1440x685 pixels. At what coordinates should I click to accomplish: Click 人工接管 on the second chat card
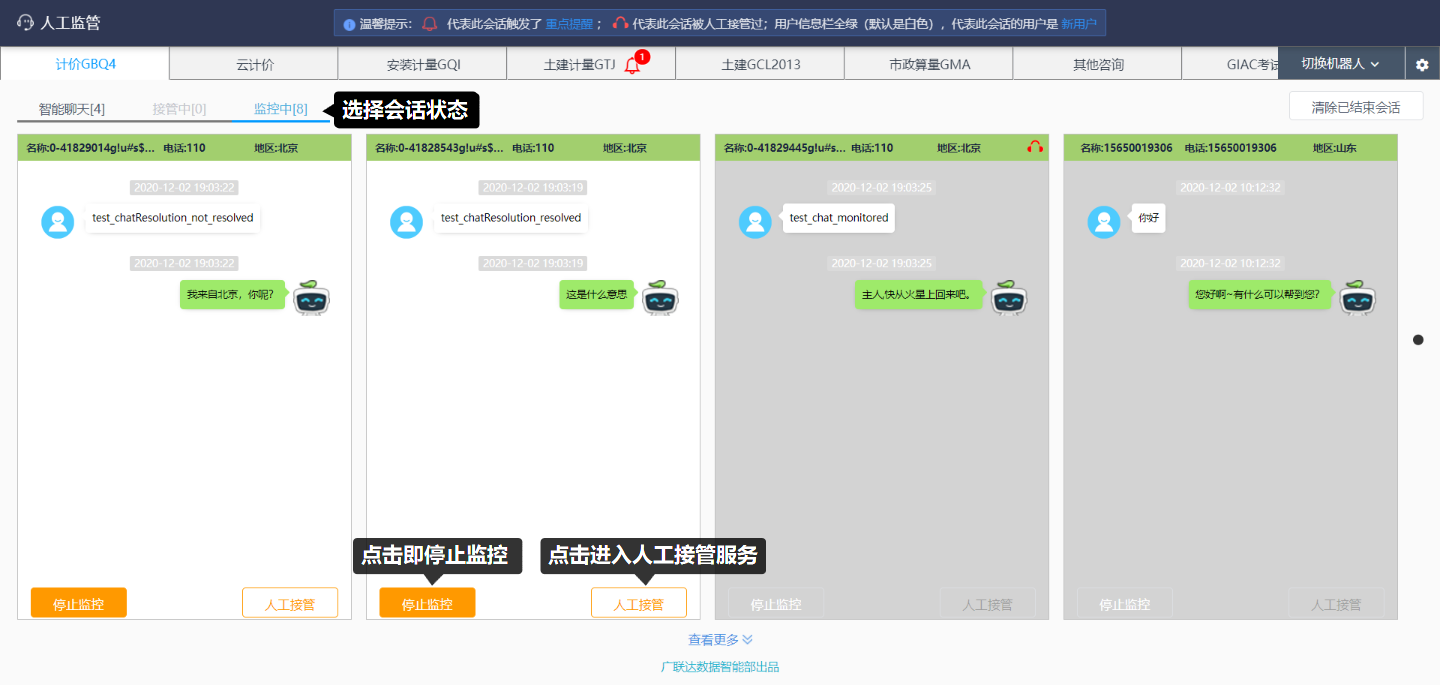pos(638,603)
